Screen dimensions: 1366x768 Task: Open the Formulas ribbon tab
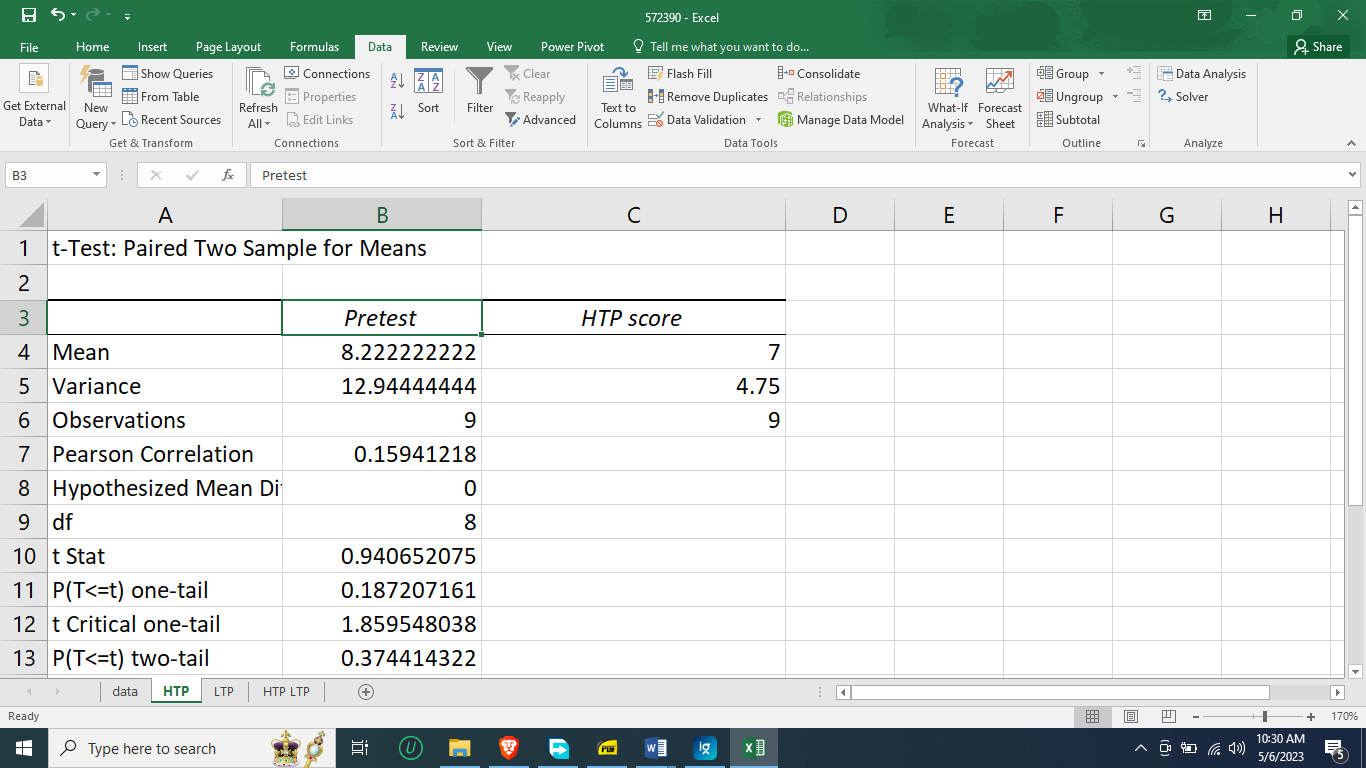(x=314, y=46)
